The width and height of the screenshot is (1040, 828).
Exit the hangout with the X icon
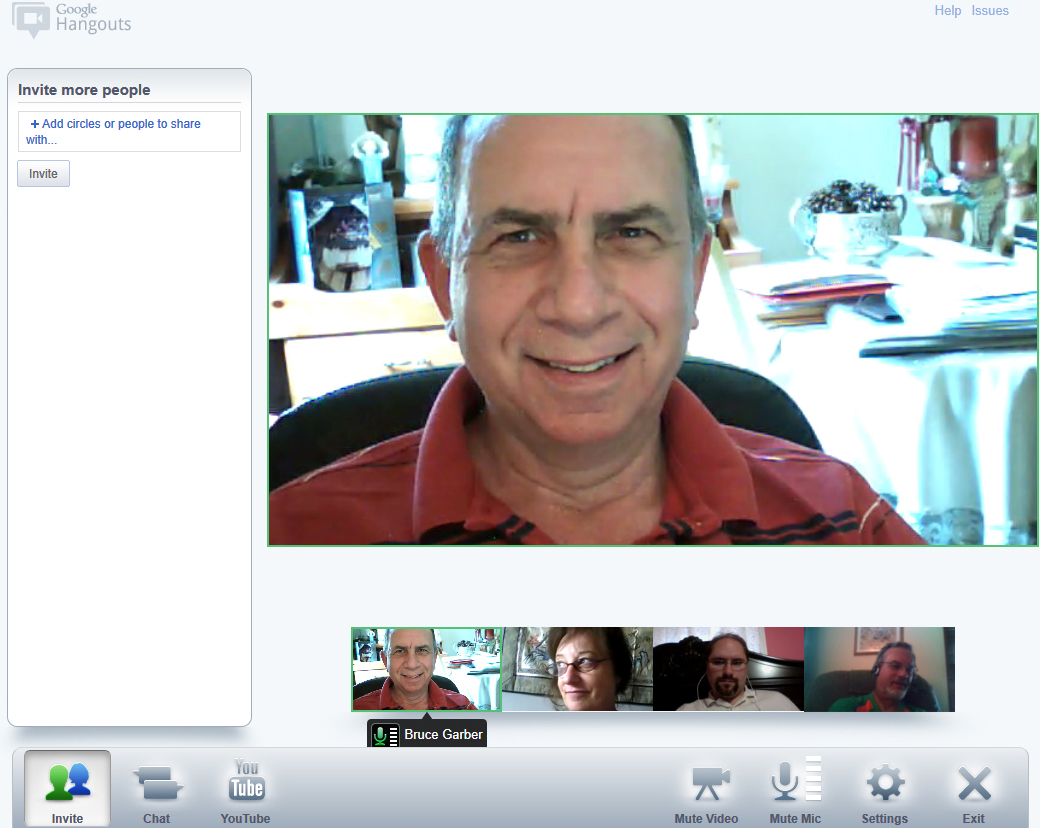pos(973,789)
